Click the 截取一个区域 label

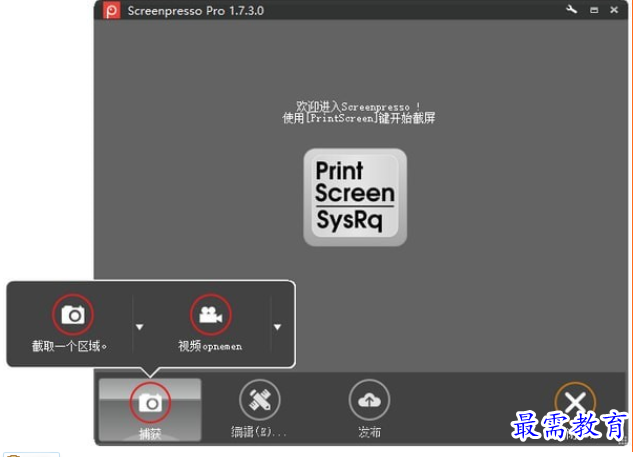point(69,346)
